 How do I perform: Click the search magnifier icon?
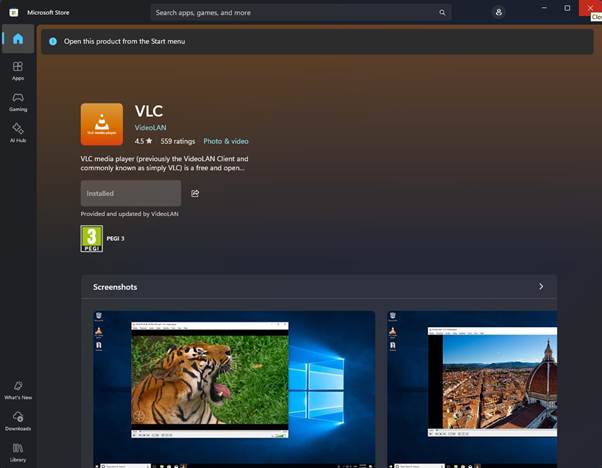442,12
